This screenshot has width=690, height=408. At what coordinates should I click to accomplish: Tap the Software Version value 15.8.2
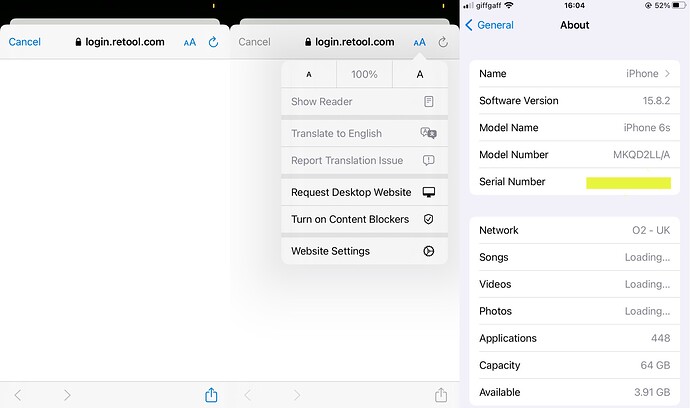coord(656,100)
